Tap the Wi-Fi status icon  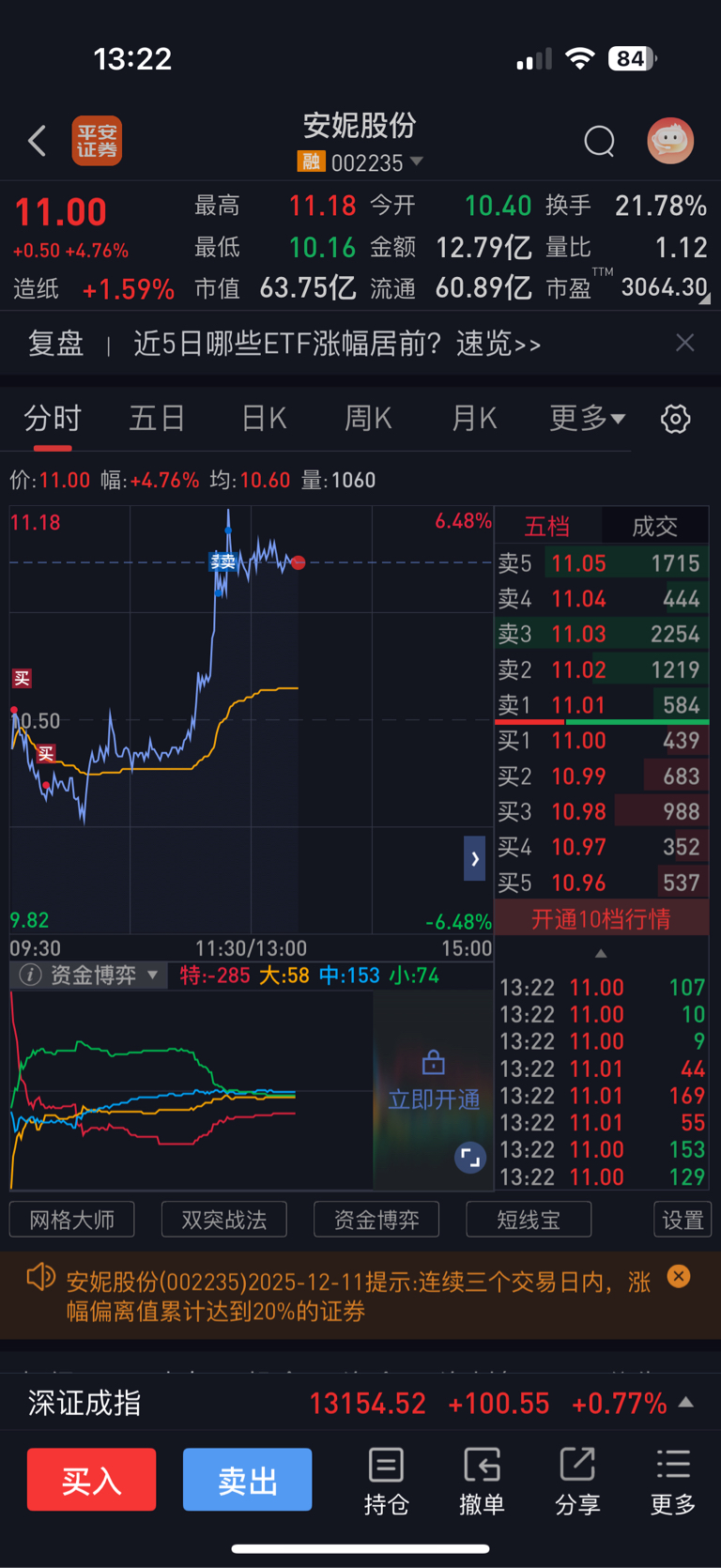pos(579,59)
